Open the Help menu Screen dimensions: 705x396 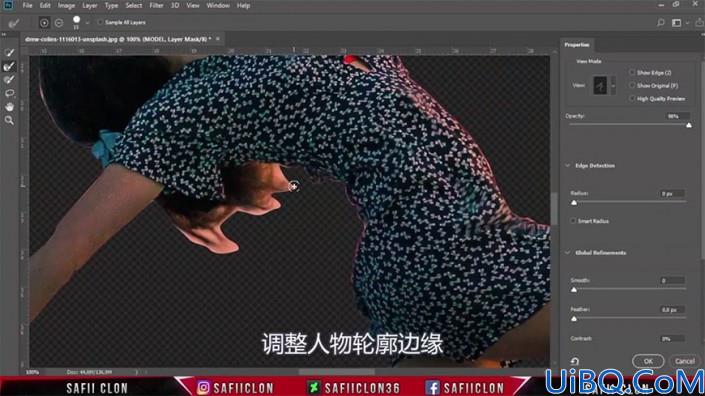tap(243, 5)
